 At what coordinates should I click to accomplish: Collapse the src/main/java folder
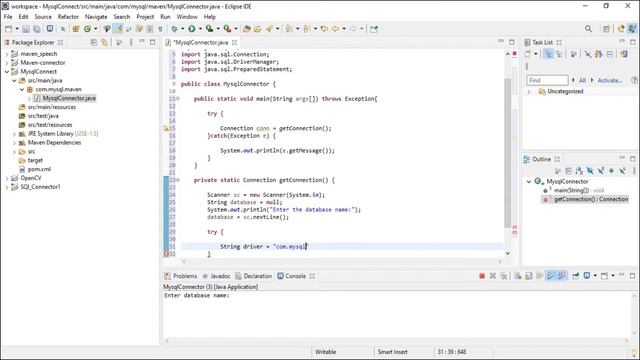[14, 81]
